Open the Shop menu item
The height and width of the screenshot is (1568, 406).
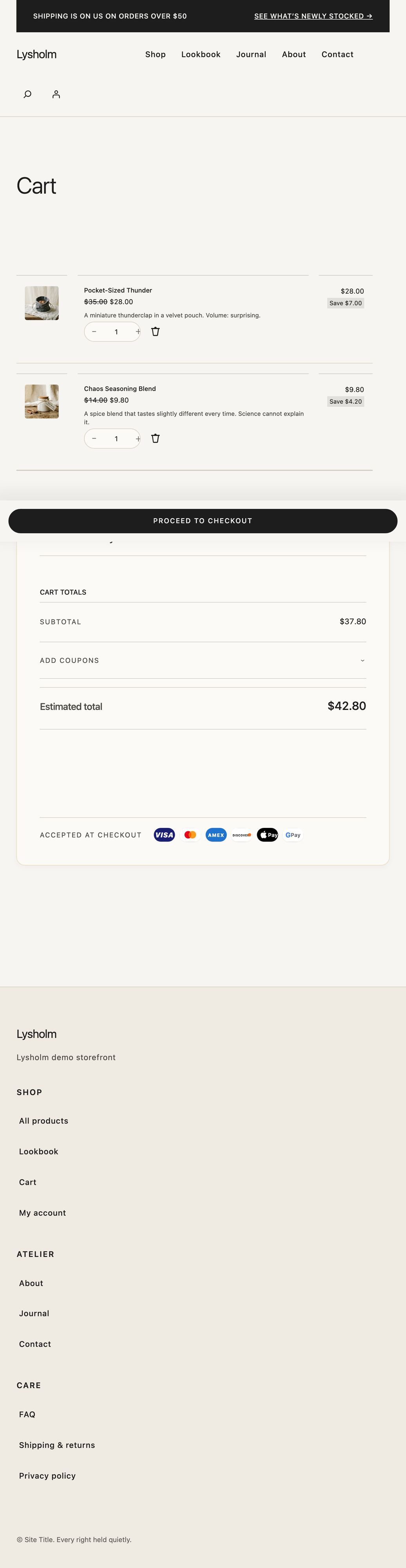(155, 55)
